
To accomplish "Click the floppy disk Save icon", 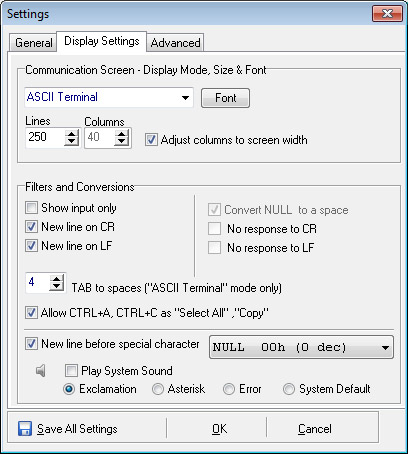I will pyautogui.click(x=25, y=428).
